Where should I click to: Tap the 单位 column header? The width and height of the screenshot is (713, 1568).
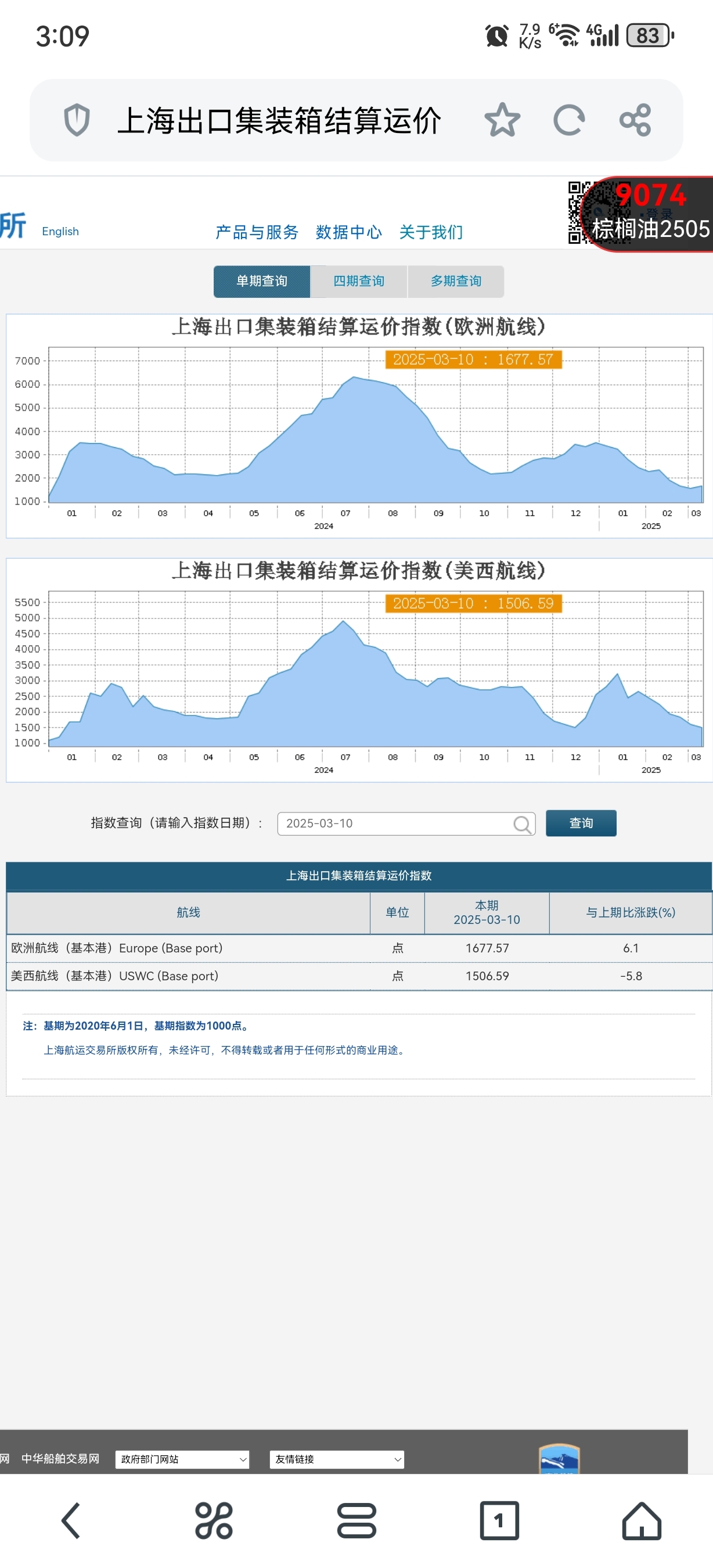397,912
